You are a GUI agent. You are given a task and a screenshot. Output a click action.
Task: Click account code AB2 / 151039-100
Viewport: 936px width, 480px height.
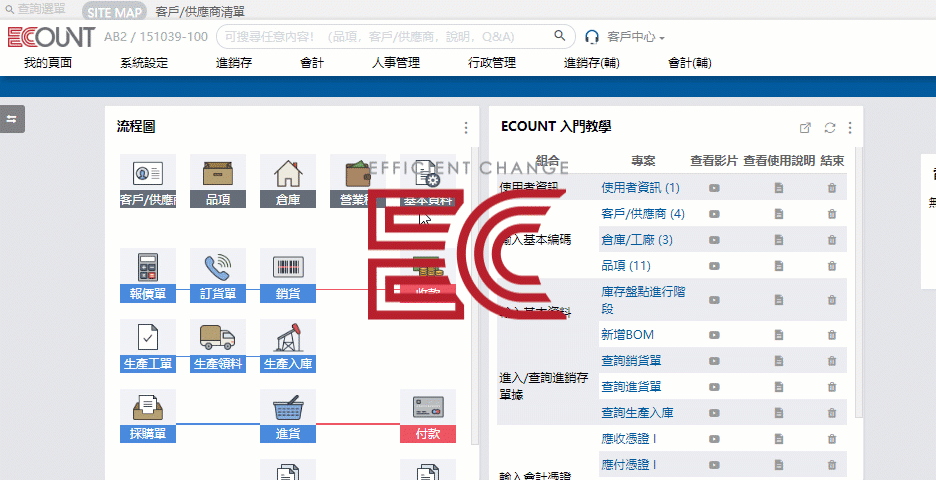point(156,37)
